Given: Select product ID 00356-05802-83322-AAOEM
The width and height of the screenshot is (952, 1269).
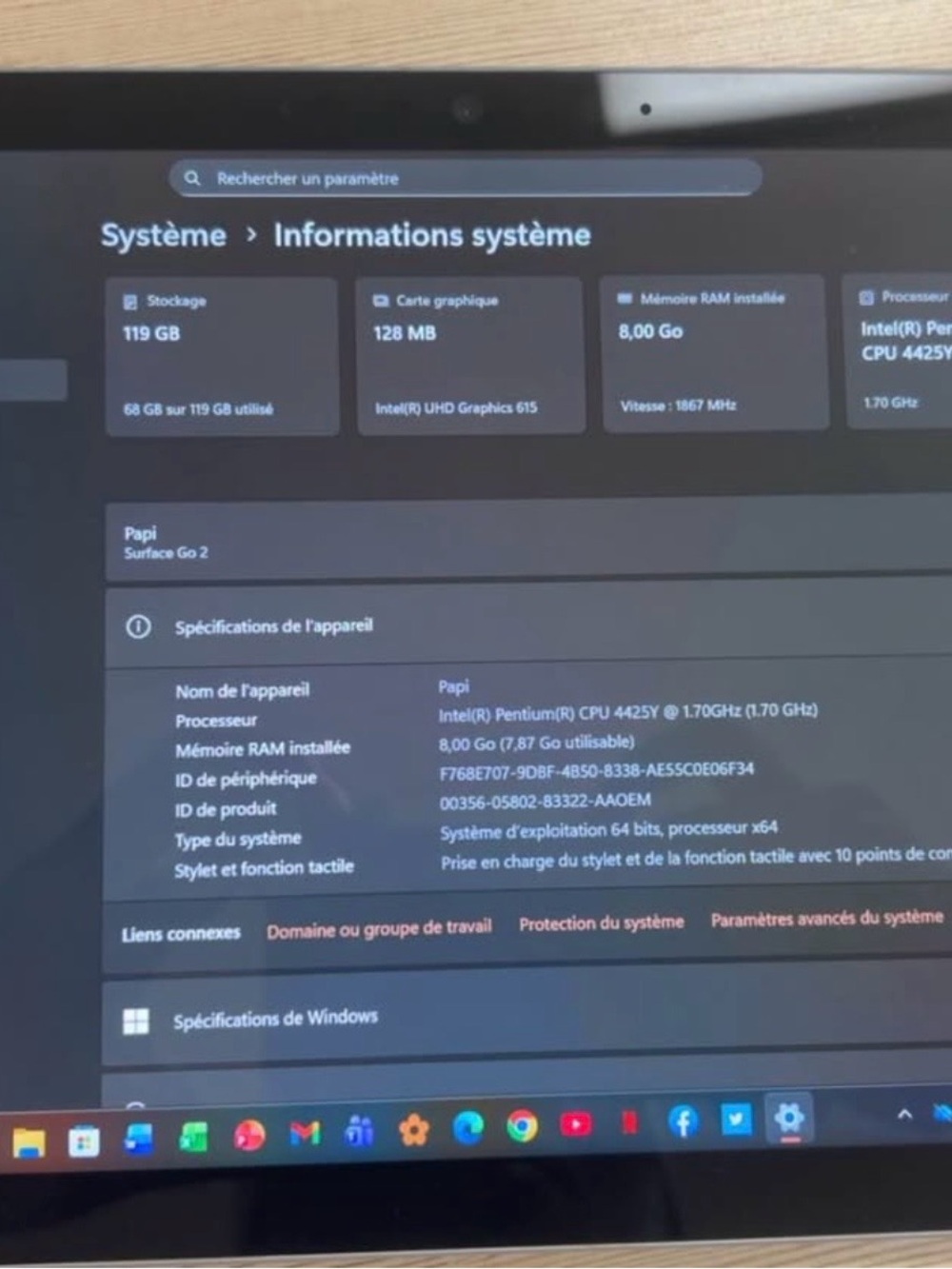Looking at the screenshot, I should coord(545,801).
